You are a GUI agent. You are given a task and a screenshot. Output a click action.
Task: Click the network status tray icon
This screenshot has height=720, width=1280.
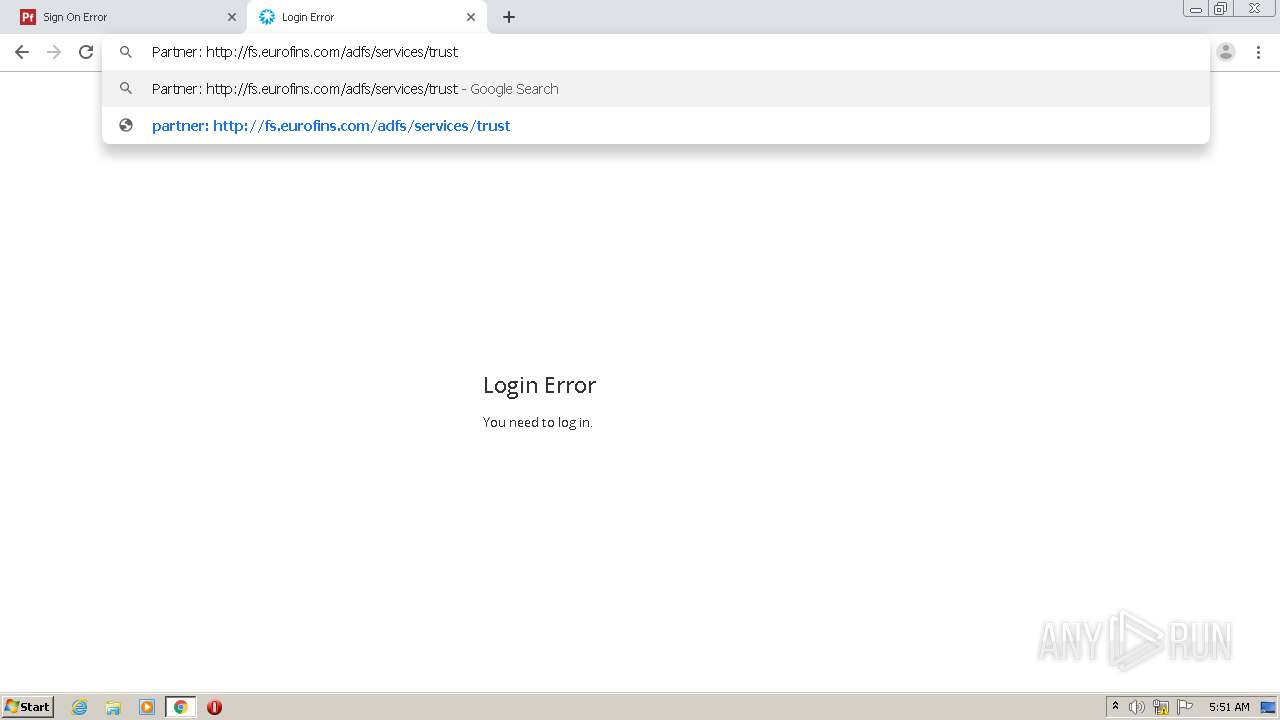click(x=1161, y=707)
